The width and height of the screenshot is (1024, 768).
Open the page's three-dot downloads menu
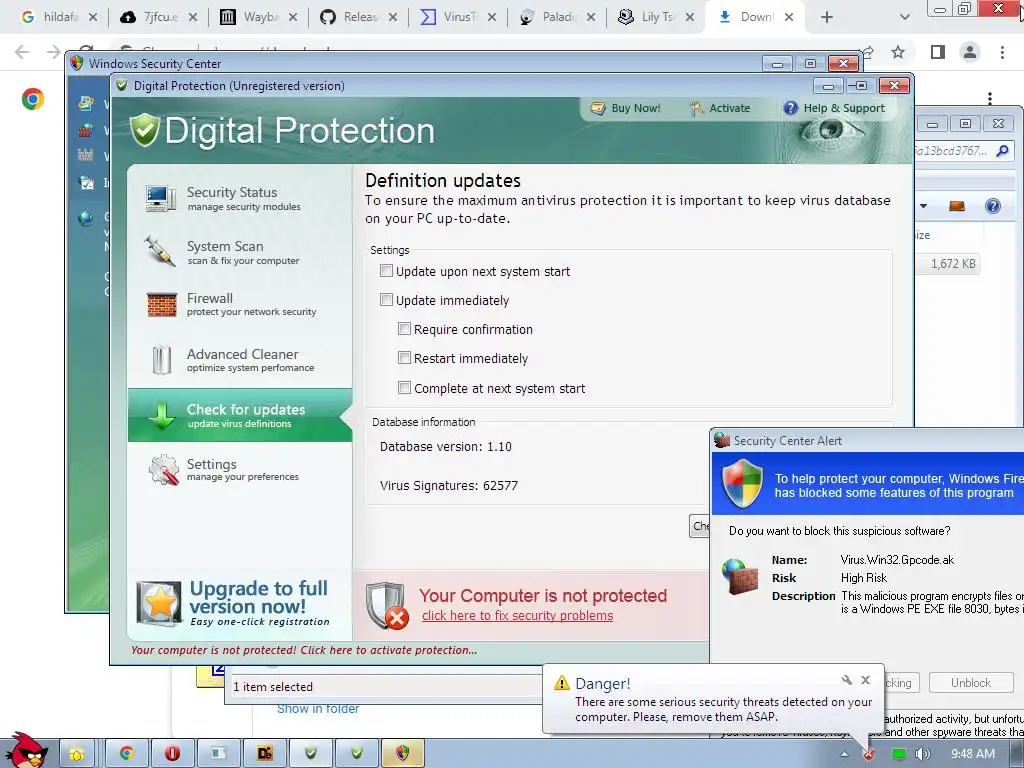(x=990, y=98)
